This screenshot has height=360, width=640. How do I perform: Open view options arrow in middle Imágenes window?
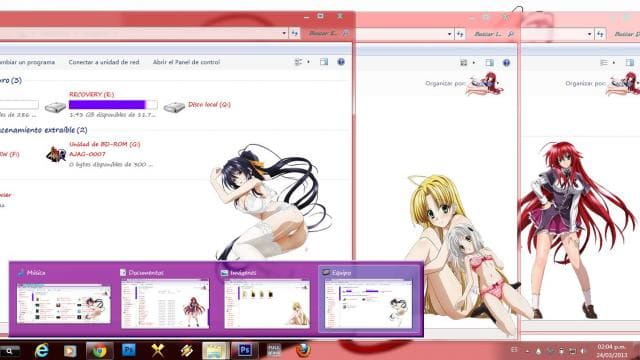pyautogui.click(x=473, y=63)
